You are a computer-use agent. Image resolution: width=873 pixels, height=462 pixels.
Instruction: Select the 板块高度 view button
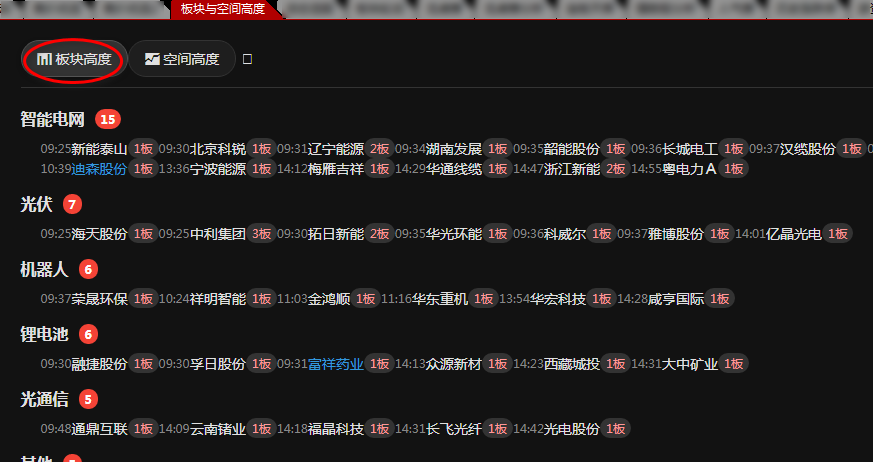pyautogui.click(x=75, y=59)
